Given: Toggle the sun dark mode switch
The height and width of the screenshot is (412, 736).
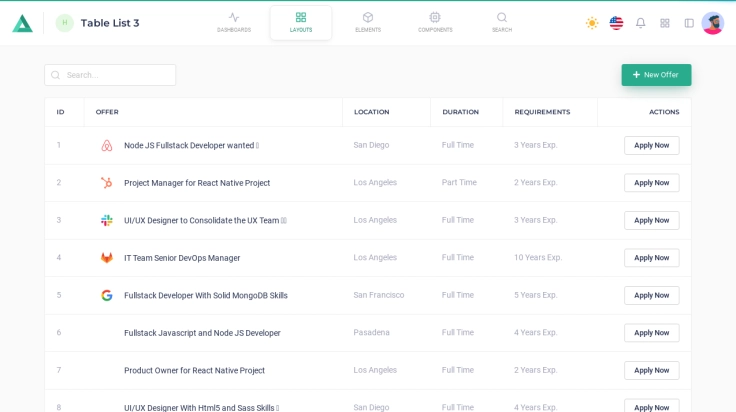Looking at the screenshot, I should 592,23.
